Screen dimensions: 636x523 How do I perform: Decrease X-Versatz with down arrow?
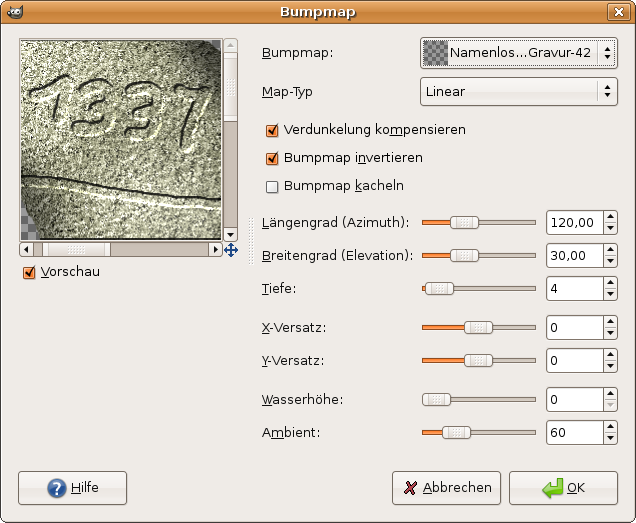pyautogui.click(x=610, y=333)
